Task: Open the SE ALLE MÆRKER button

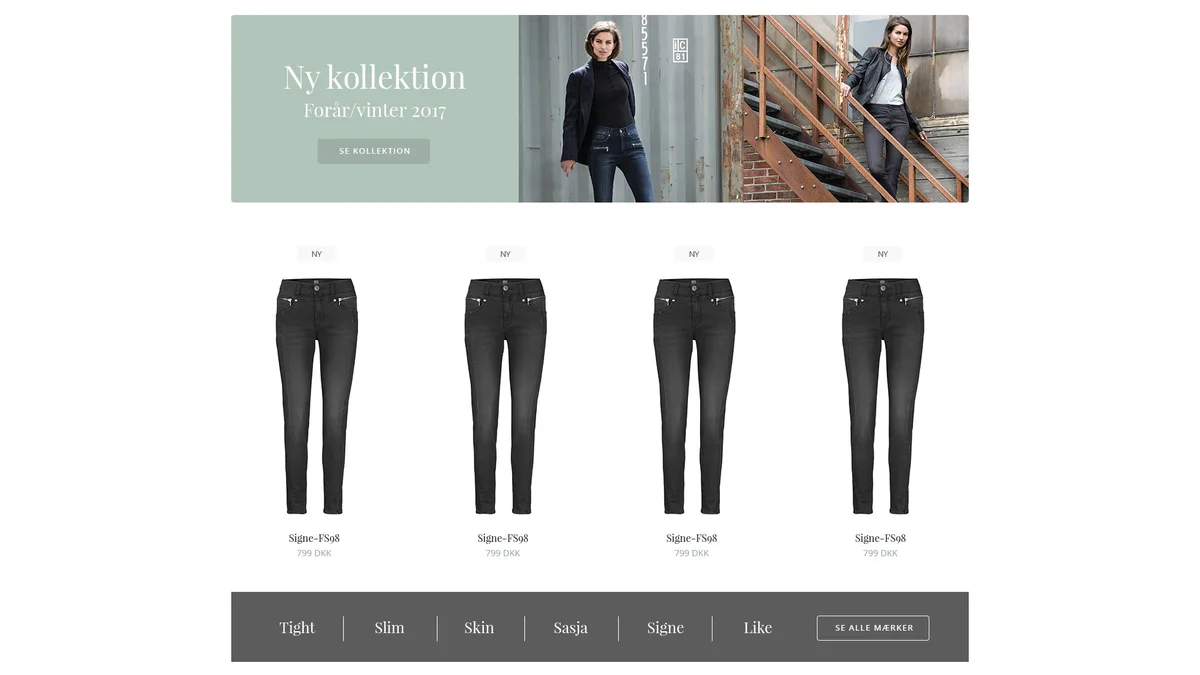Action: pyautogui.click(x=873, y=628)
